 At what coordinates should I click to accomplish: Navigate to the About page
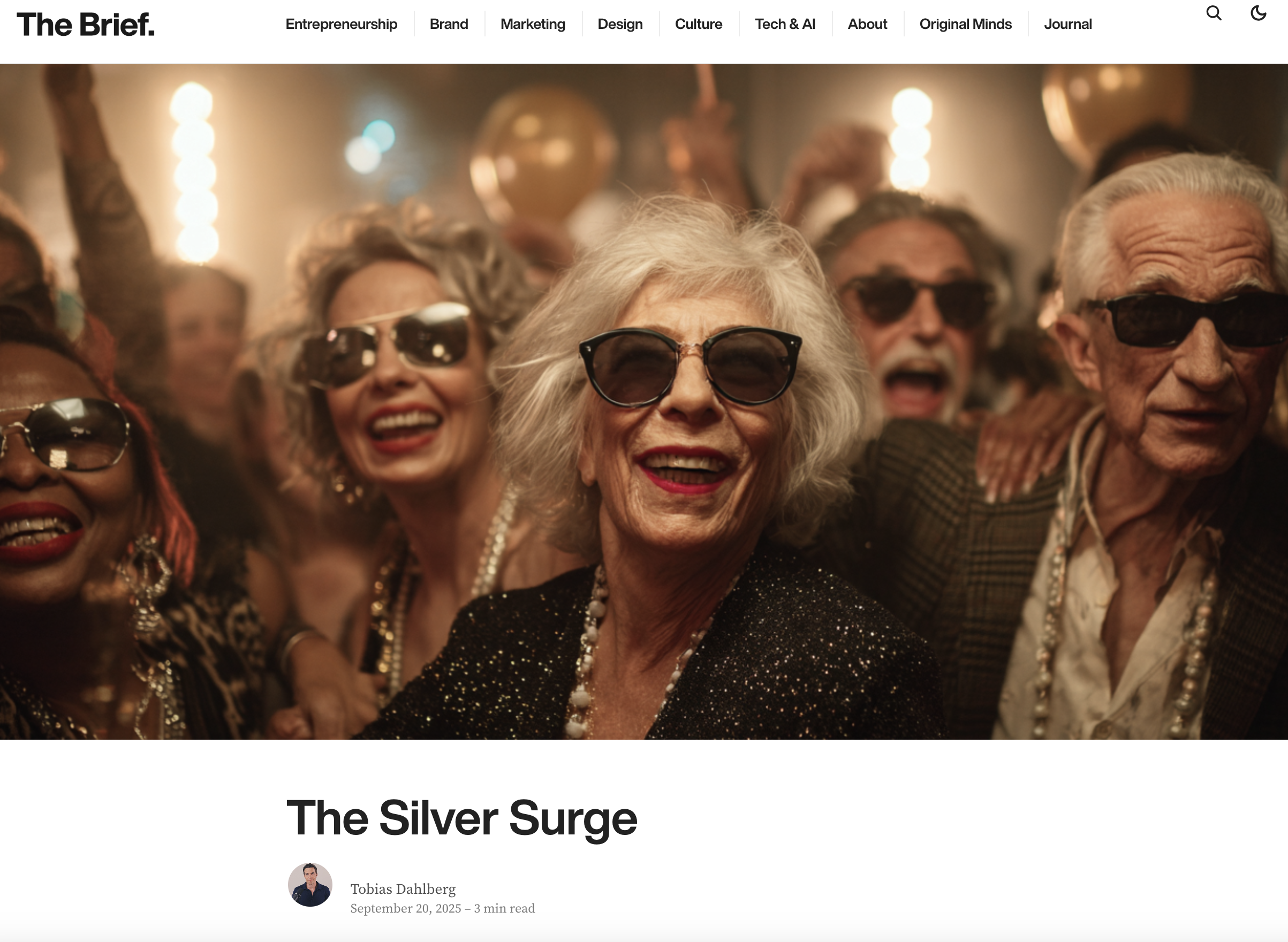pos(867,24)
